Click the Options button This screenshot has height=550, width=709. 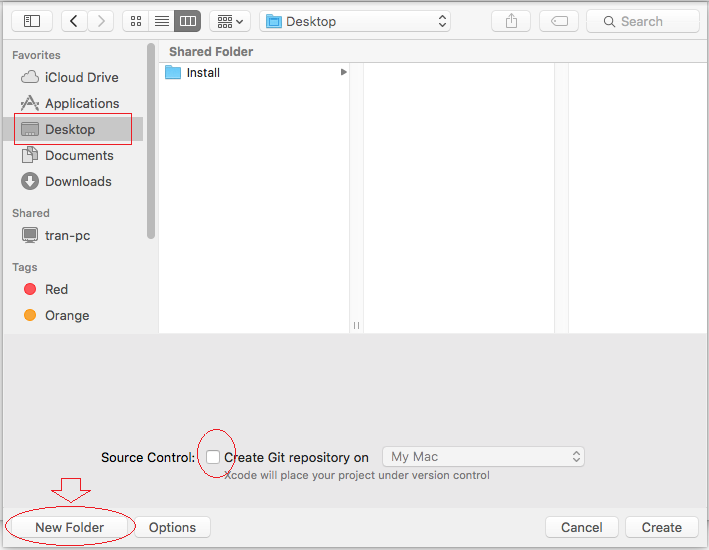(x=172, y=527)
